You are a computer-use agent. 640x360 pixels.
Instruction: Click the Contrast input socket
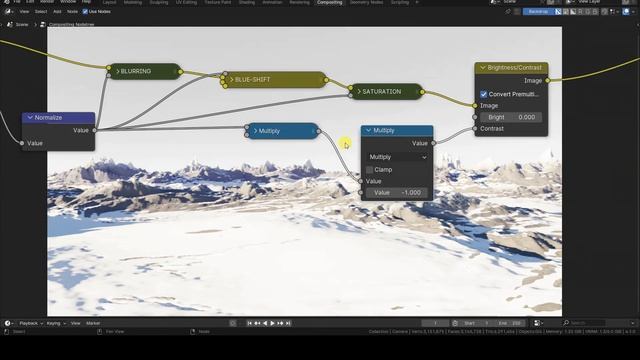coord(475,129)
